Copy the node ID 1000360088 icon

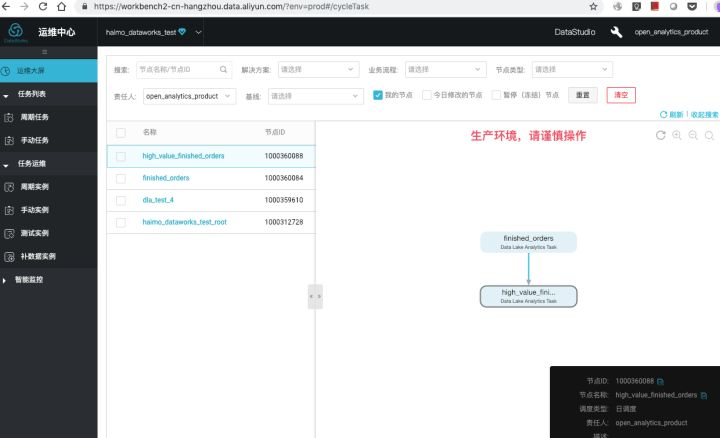click(660, 382)
